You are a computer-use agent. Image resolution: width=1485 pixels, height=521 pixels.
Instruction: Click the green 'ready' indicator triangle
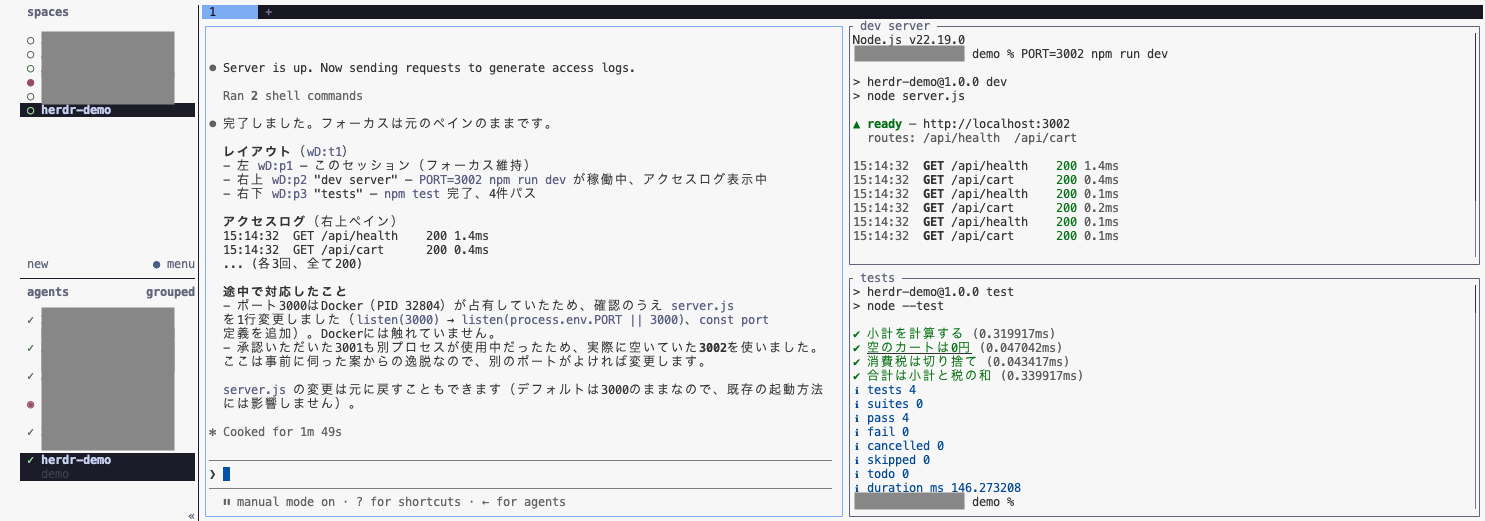857,124
